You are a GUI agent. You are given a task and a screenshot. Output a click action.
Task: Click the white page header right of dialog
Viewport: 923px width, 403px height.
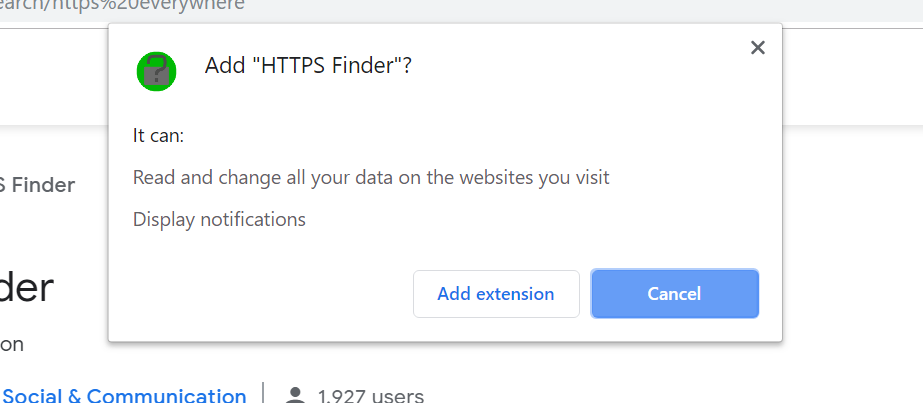[852, 76]
